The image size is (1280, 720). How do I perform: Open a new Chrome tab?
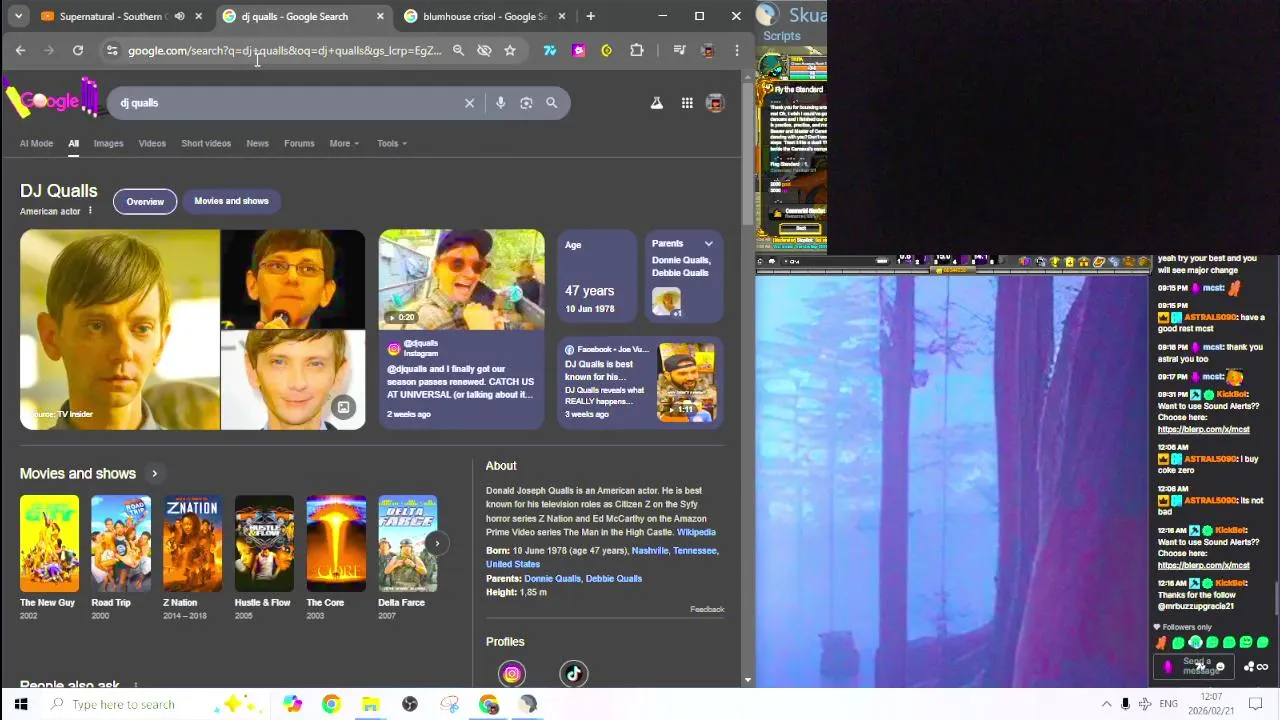[590, 16]
